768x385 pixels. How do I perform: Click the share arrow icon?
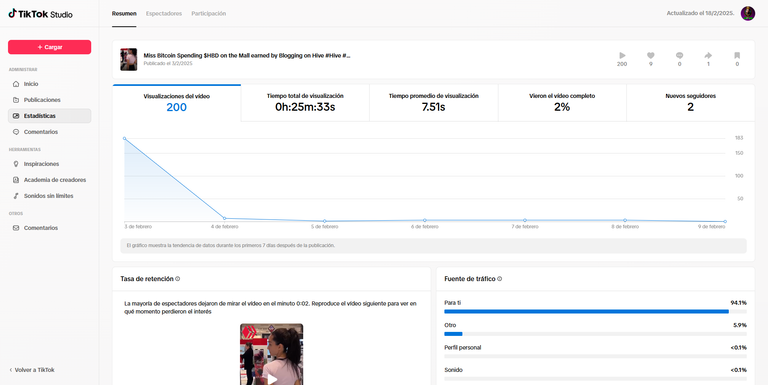click(x=708, y=55)
